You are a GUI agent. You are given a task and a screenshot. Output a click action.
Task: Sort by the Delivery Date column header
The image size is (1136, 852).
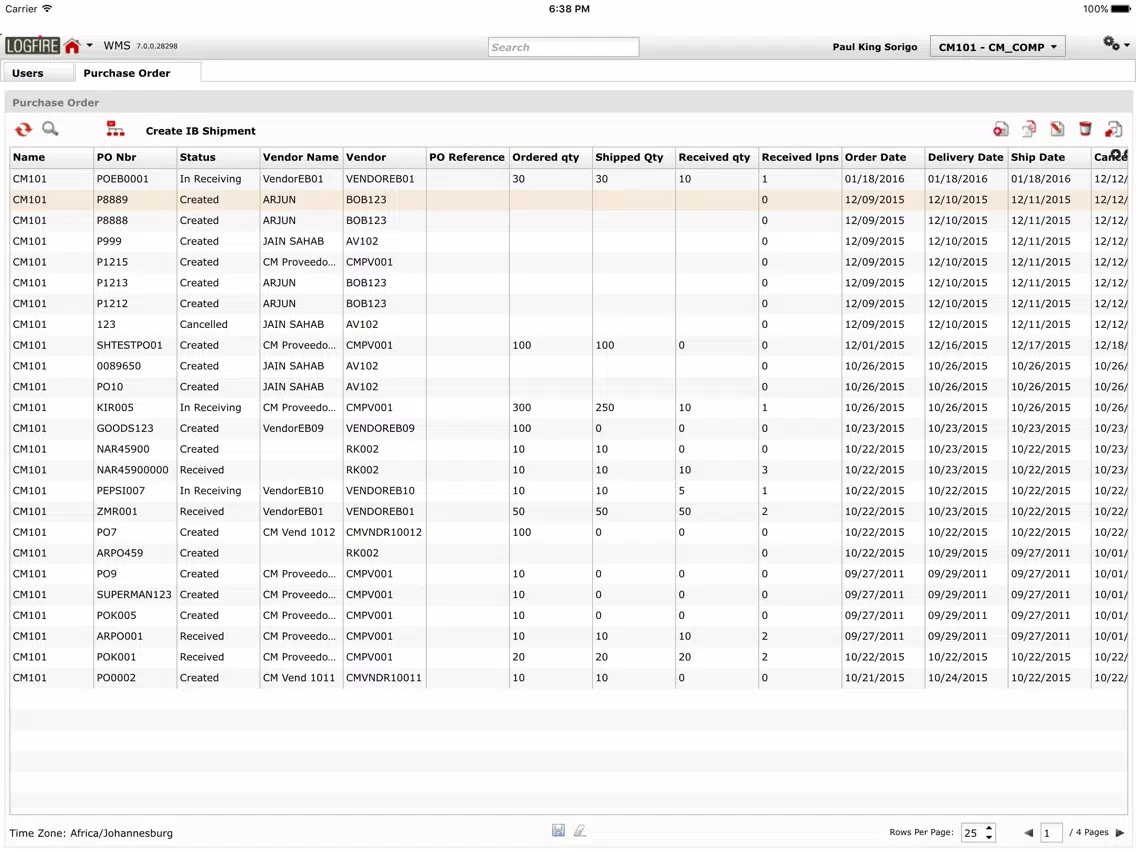pyautogui.click(x=966, y=157)
